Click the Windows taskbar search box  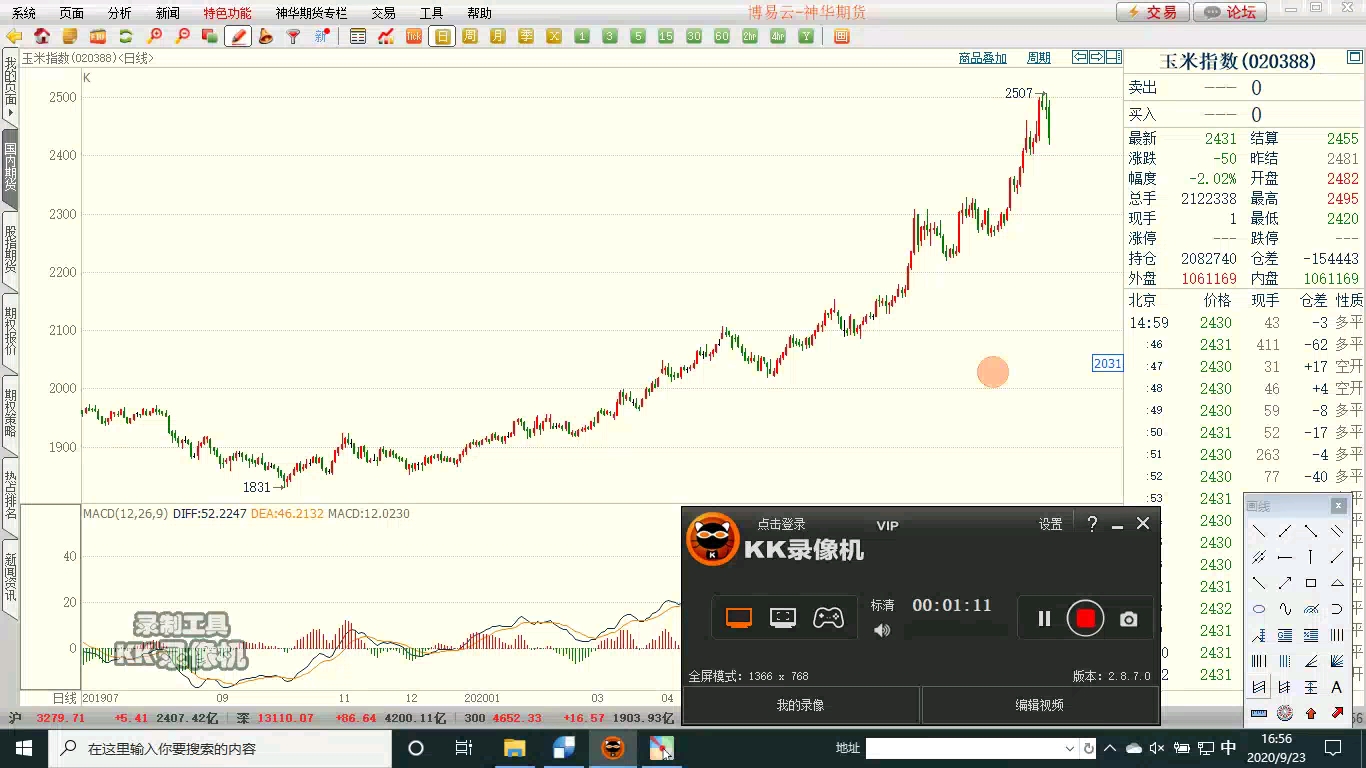pos(220,748)
